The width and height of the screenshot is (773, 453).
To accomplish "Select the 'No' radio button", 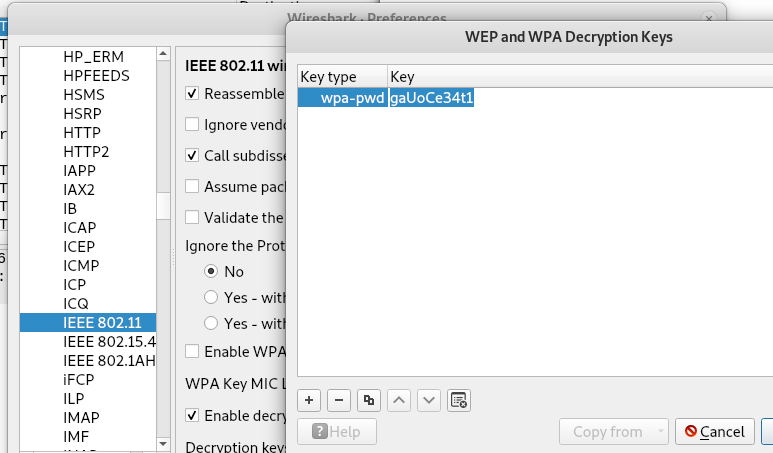I will point(211,271).
